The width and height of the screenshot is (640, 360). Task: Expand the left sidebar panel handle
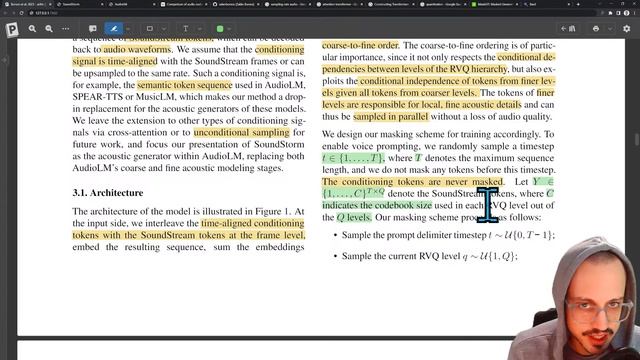point(5,60)
